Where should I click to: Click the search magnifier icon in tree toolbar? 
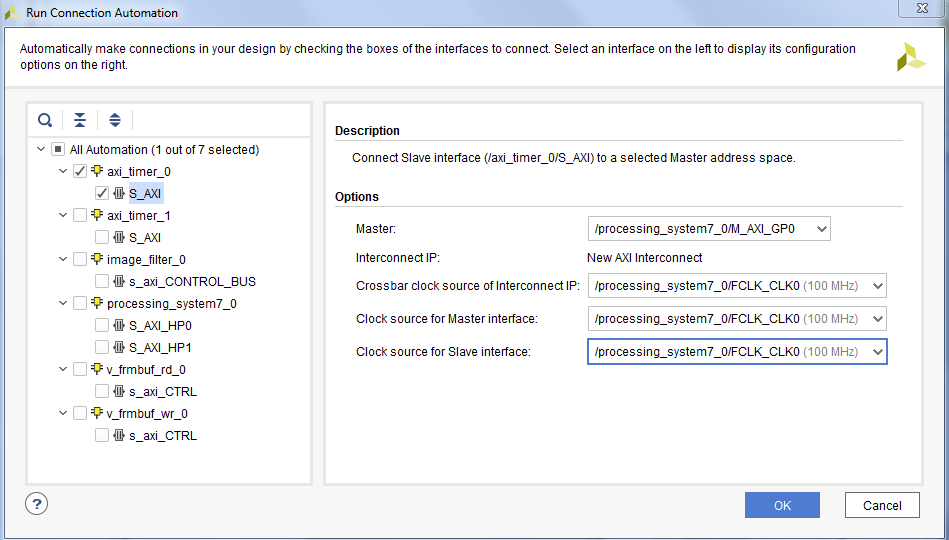pos(45,120)
